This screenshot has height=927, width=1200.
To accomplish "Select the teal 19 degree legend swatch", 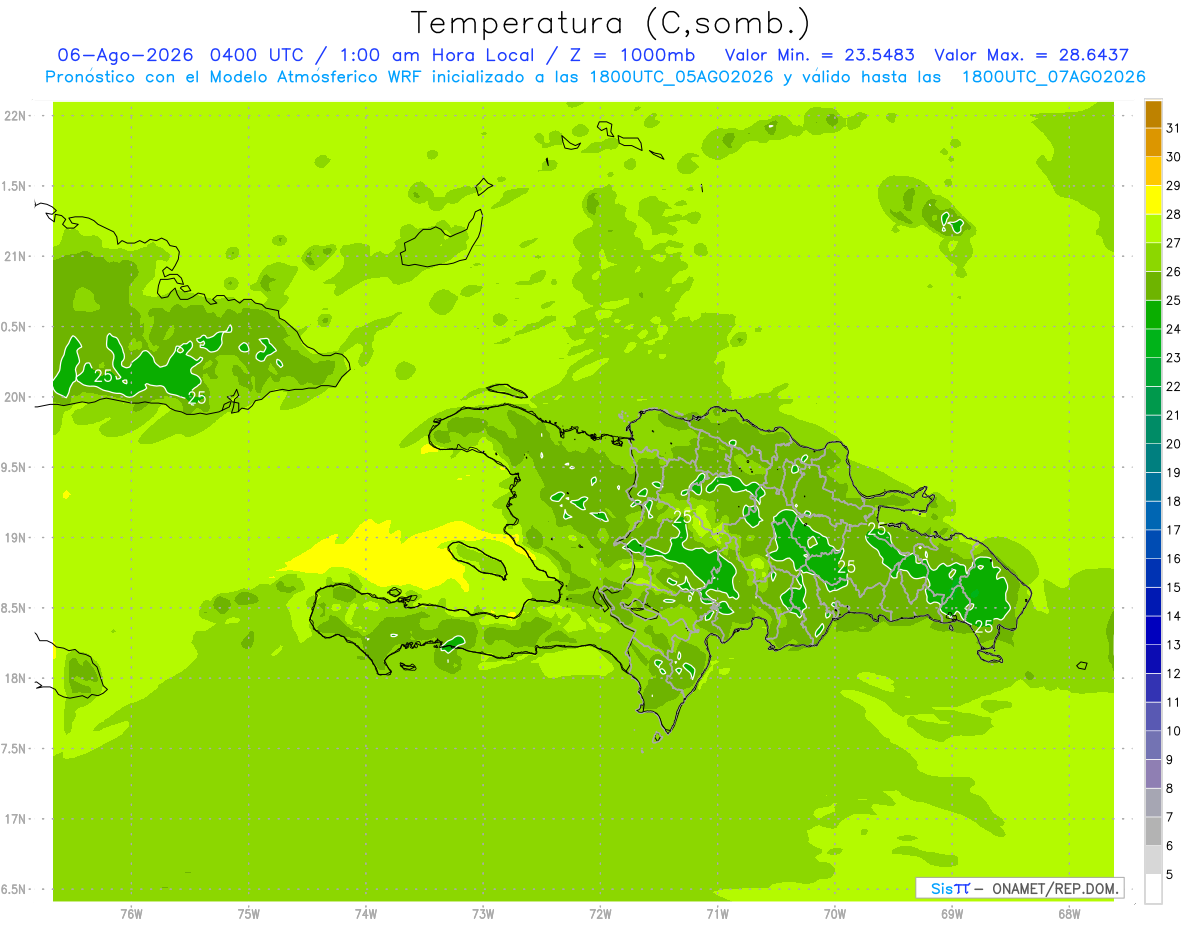I will tap(1153, 459).
